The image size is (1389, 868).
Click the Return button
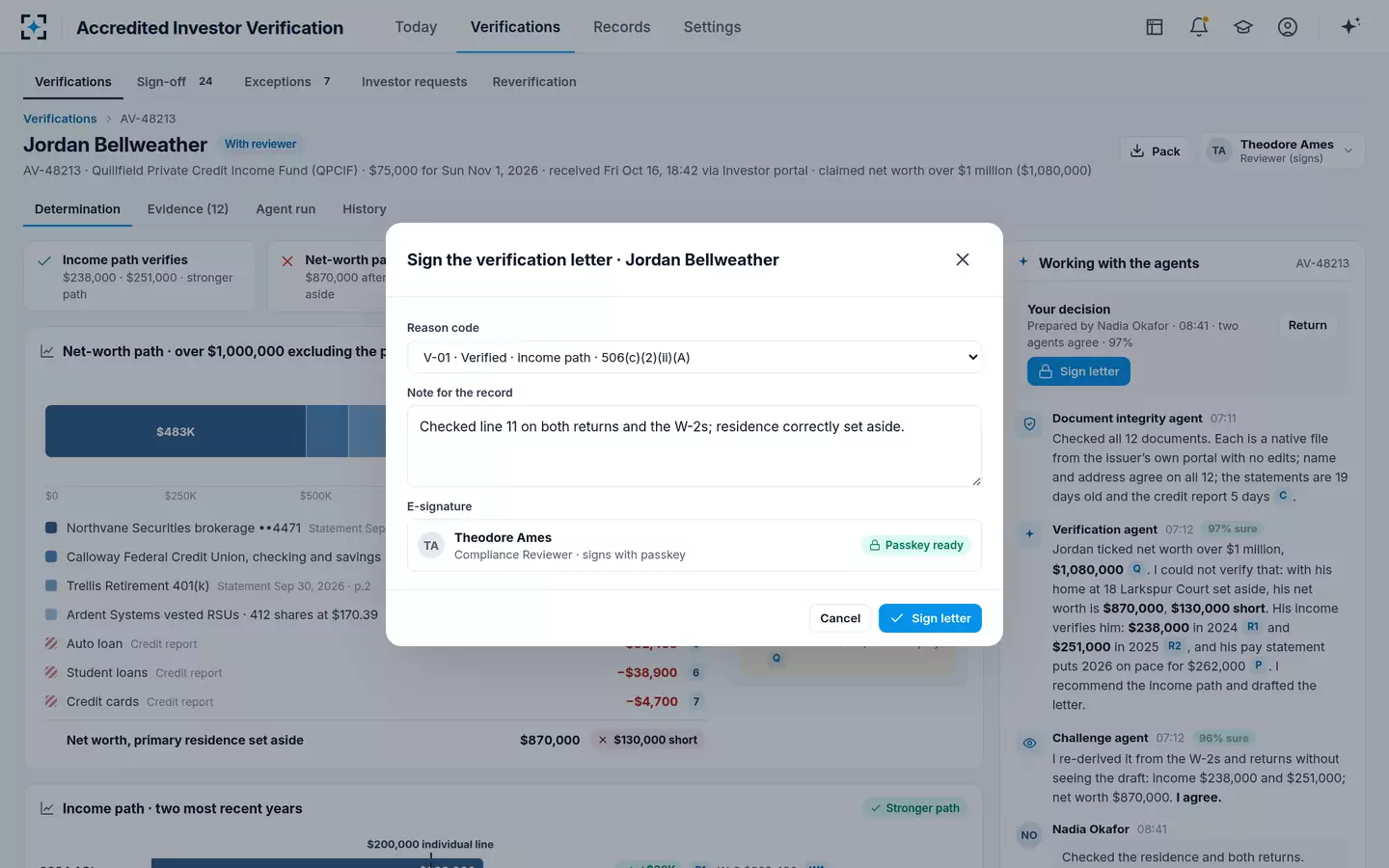1307,325
